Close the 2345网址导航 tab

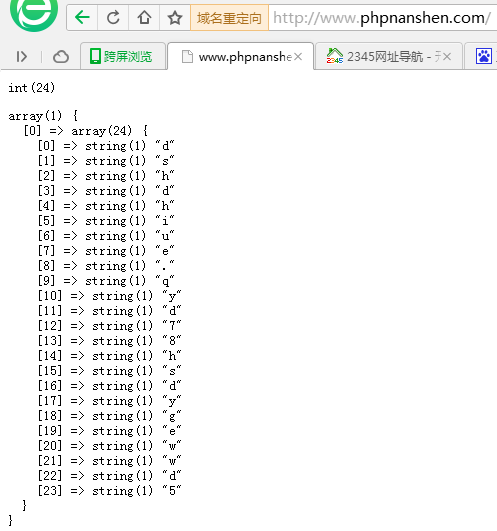(447, 57)
